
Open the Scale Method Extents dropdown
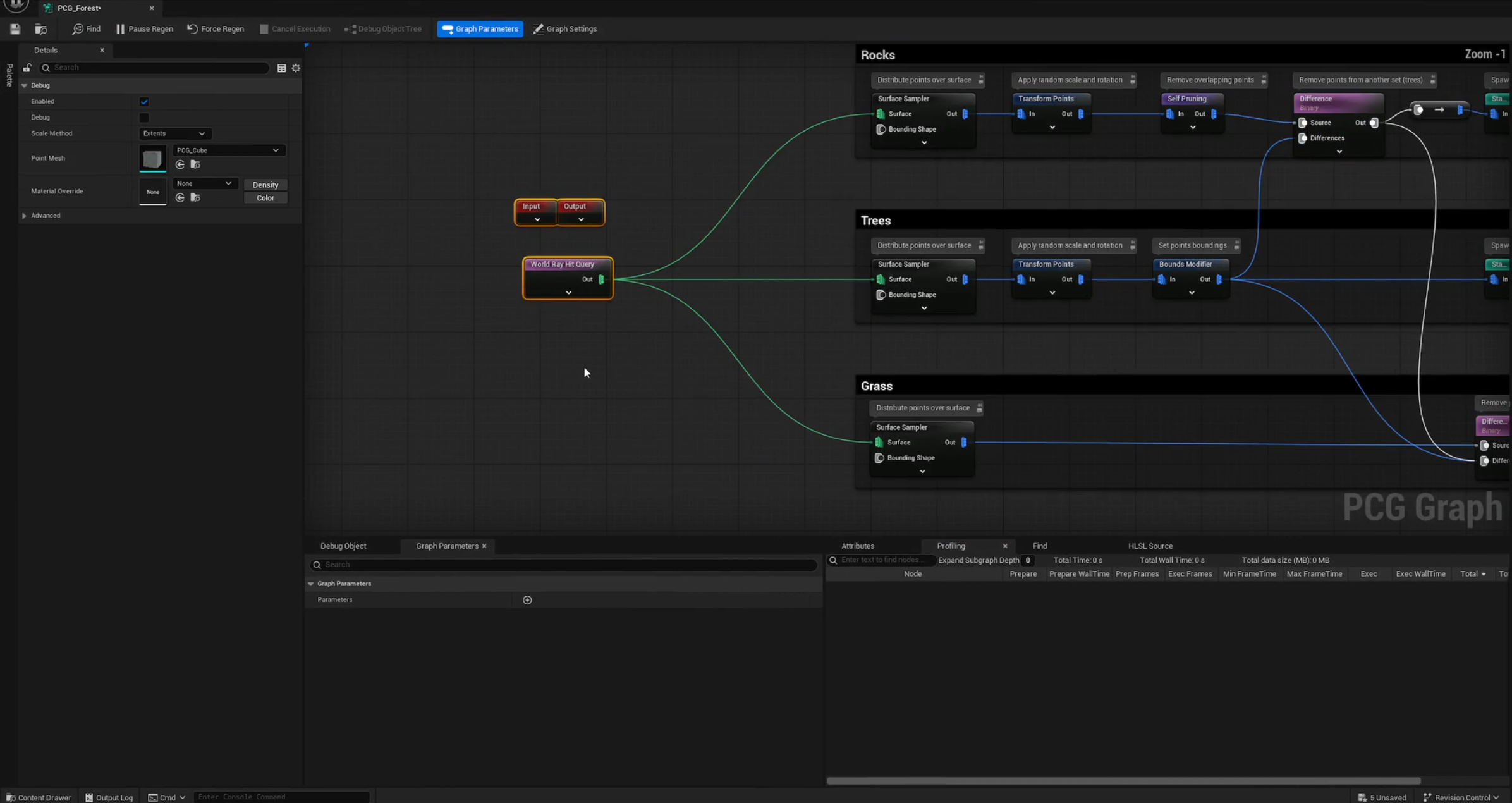pos(174,133)
